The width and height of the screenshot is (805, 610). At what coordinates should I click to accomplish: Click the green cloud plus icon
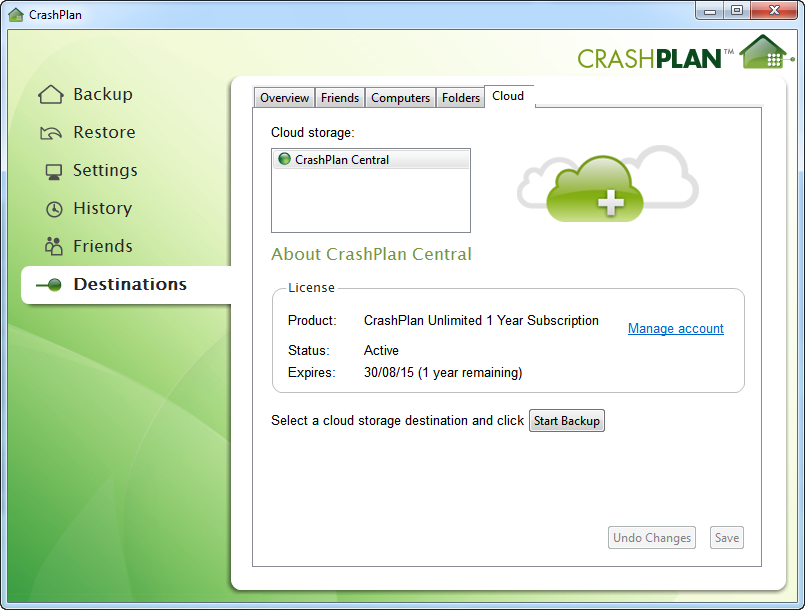[596, 190]
